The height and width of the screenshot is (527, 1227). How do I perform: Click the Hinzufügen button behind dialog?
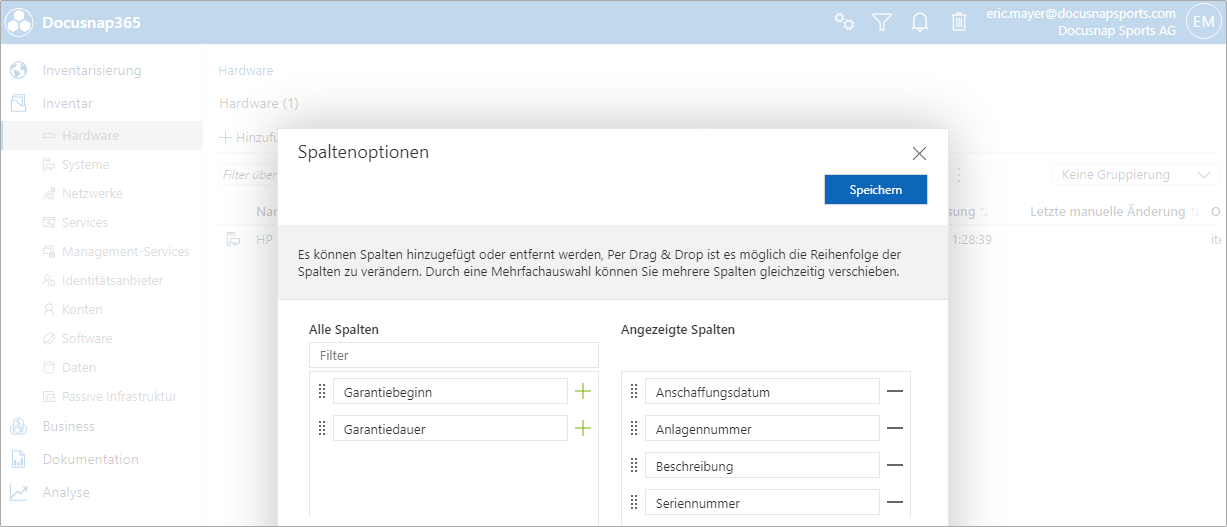pyautogui.click(x=248, y=137)
